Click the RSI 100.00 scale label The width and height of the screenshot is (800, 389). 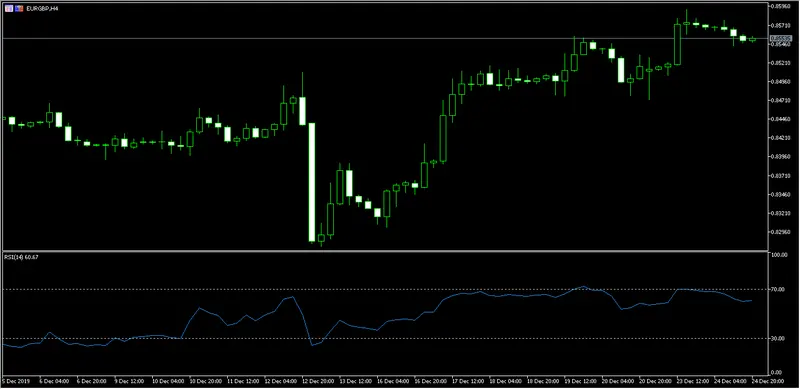click(x=779, y=255)
